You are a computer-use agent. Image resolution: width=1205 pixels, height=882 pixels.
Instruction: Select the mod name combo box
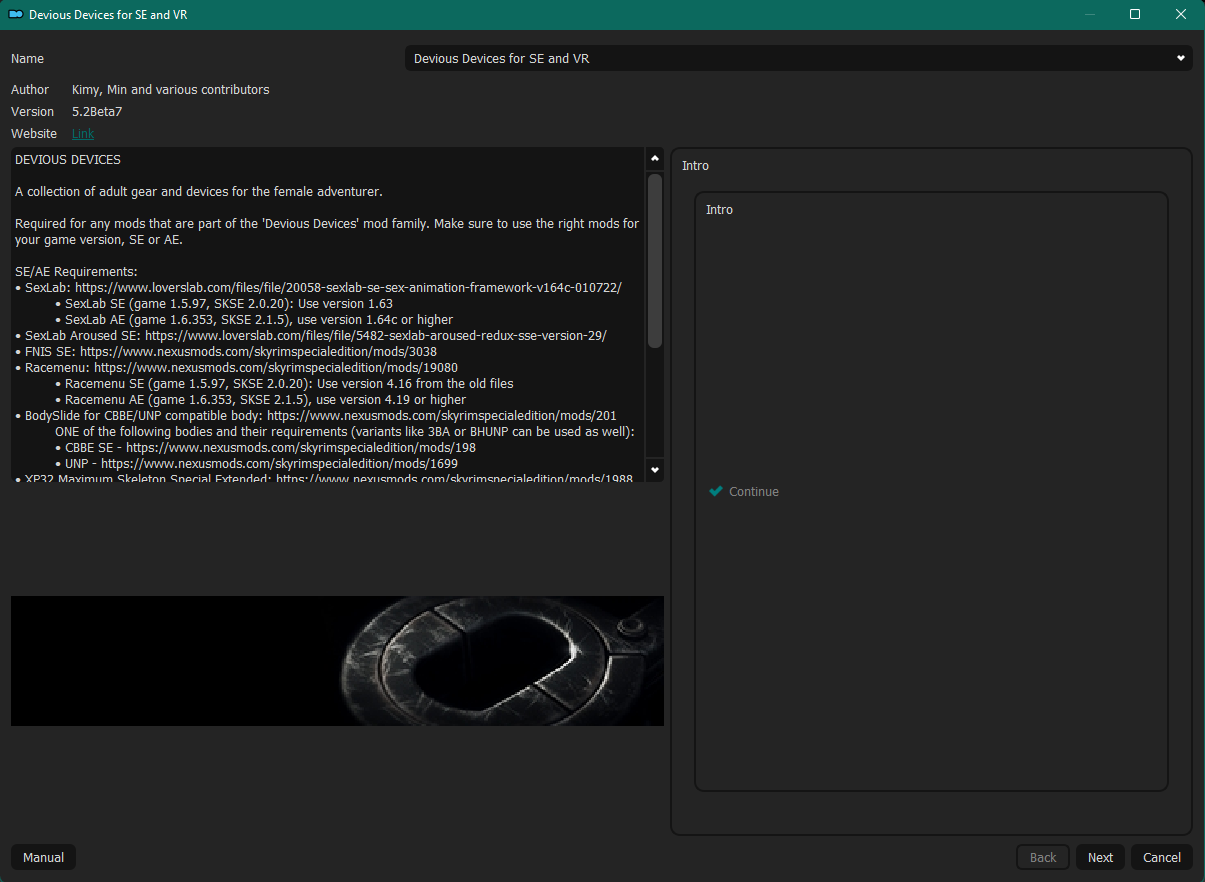[798, 59]
